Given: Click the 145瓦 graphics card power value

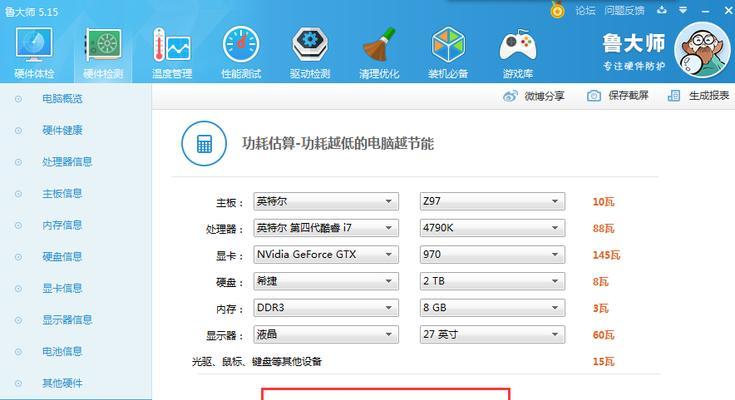Looking at the screenshot, I should (606, 255).
